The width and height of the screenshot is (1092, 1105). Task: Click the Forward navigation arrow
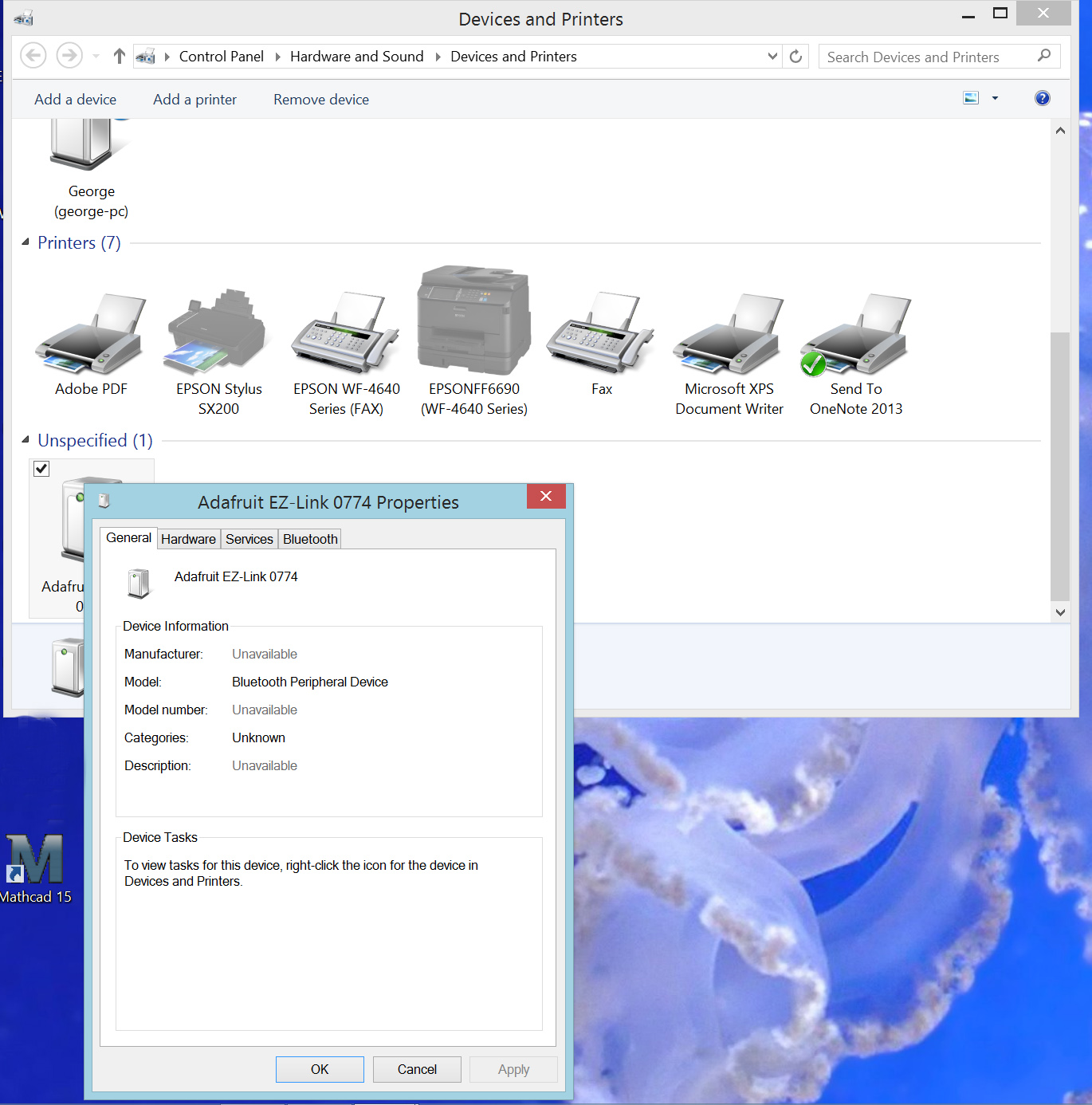click(69, 55)
